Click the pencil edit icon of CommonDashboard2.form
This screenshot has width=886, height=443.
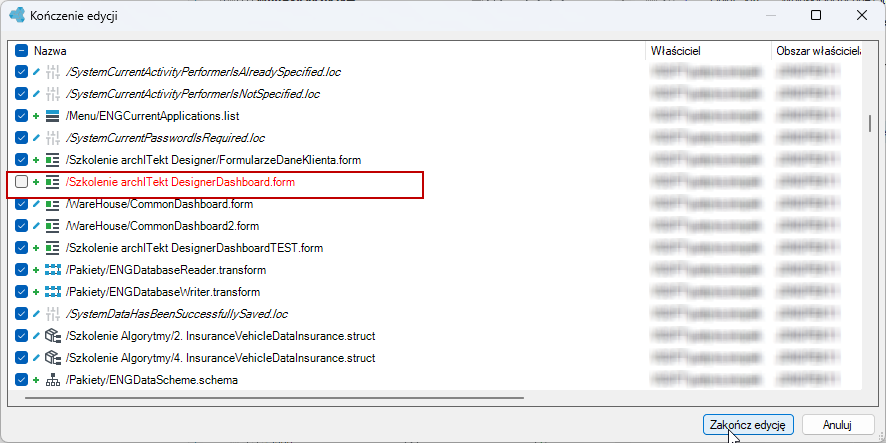[x=36, y=226]
